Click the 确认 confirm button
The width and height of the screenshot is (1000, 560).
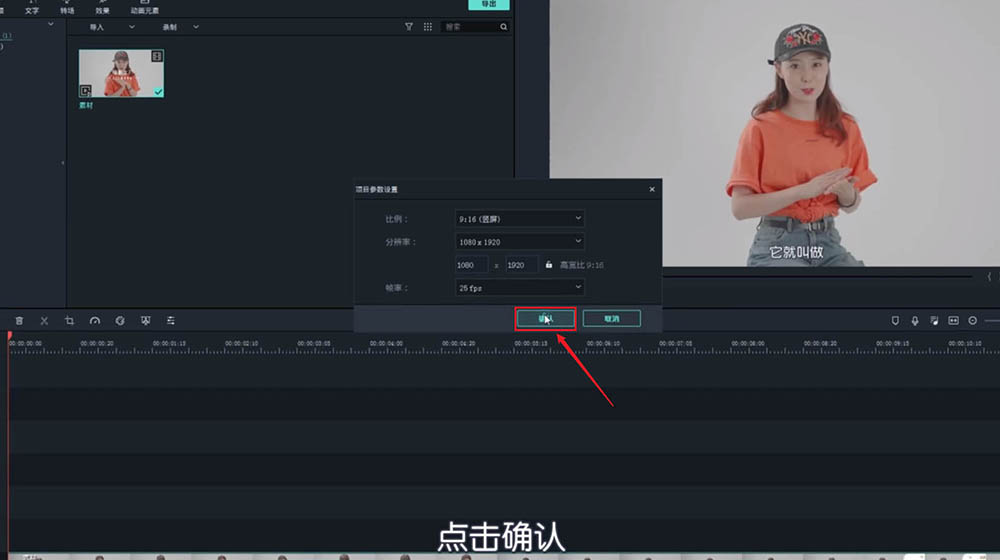(545, 318)
